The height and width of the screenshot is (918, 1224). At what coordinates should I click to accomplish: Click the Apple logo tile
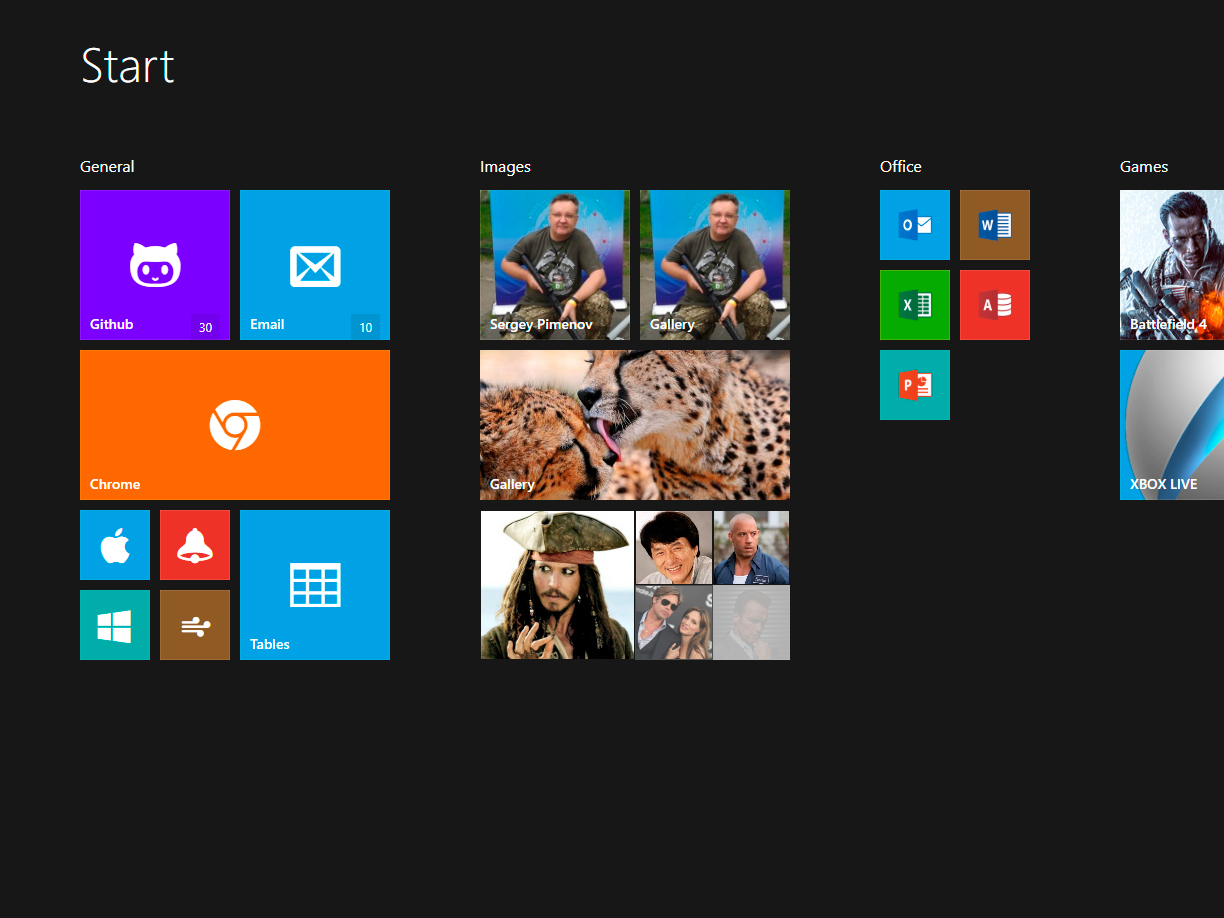(x=115, y=545)
